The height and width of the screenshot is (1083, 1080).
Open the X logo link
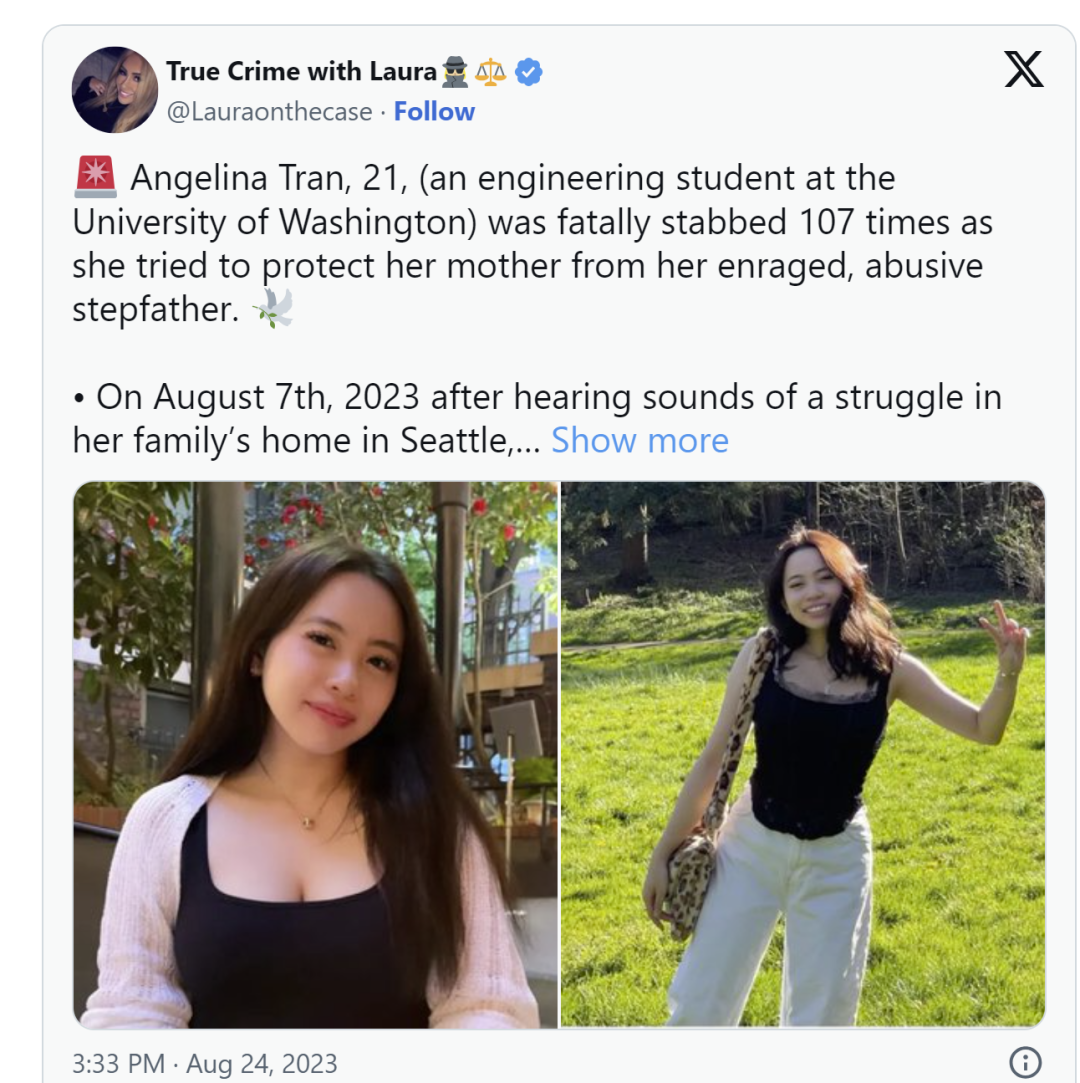[x=1023, y=69]
